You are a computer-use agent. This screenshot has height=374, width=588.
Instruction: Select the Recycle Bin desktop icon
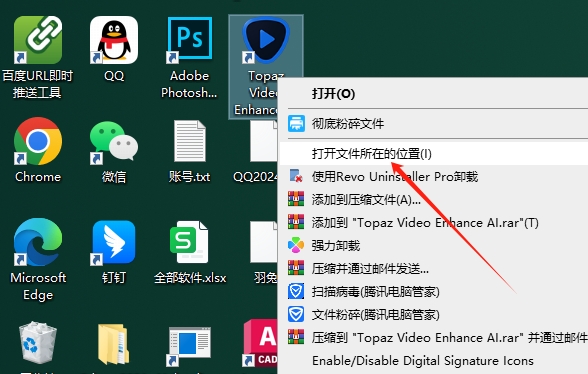pos(38,342)
